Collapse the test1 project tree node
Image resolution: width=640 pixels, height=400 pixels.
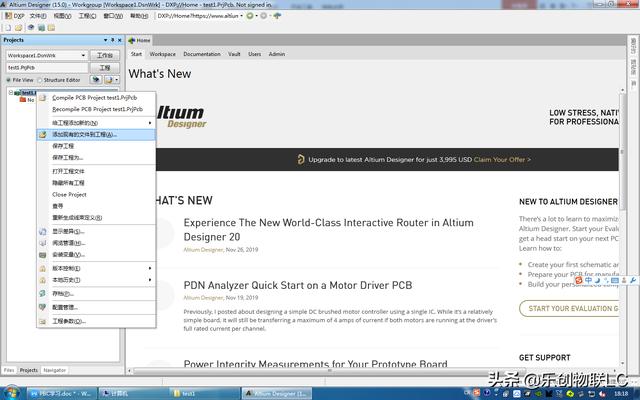11,93
